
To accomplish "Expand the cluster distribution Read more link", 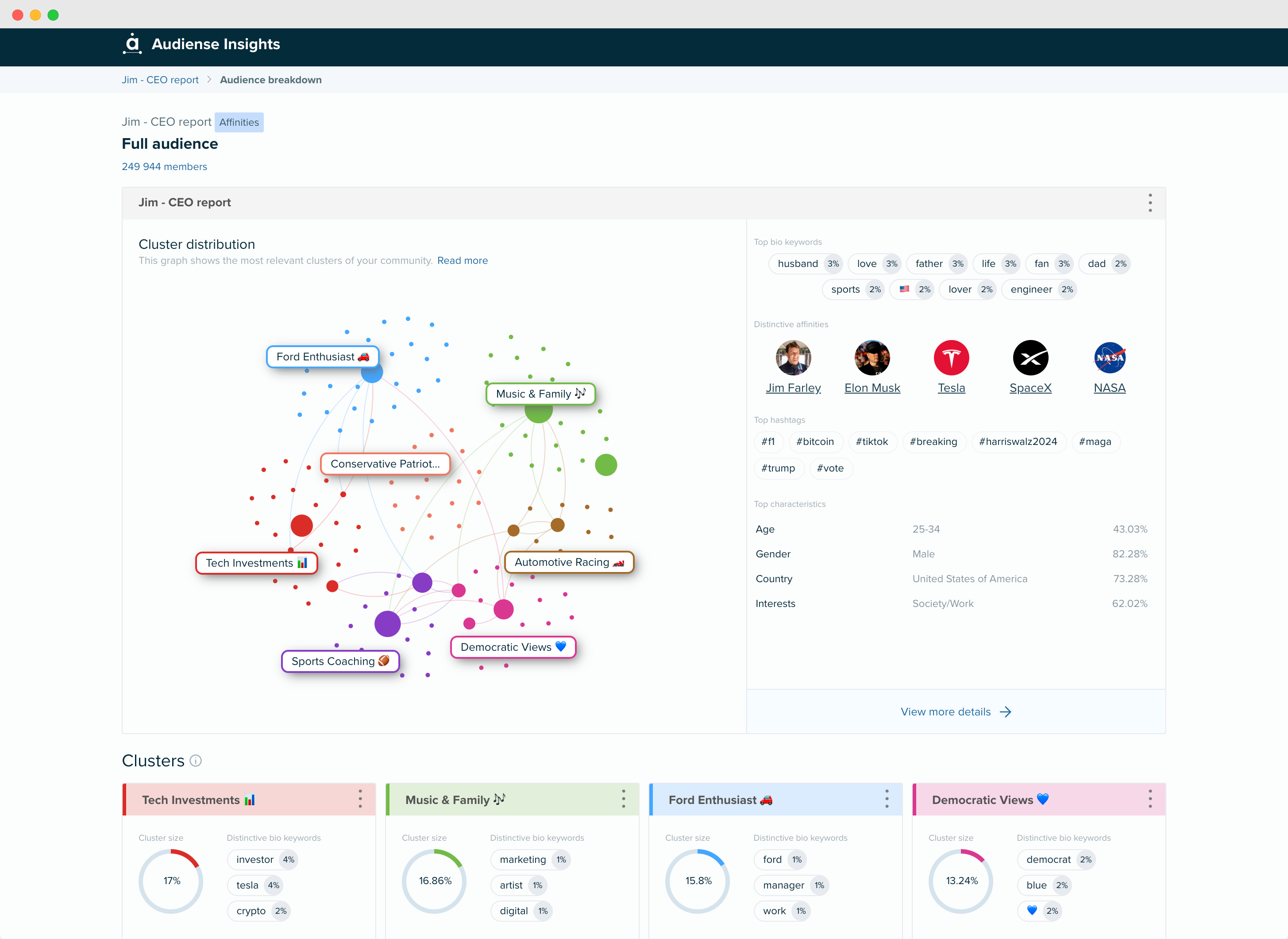I will pyautogui.click(x=462, y=261).
